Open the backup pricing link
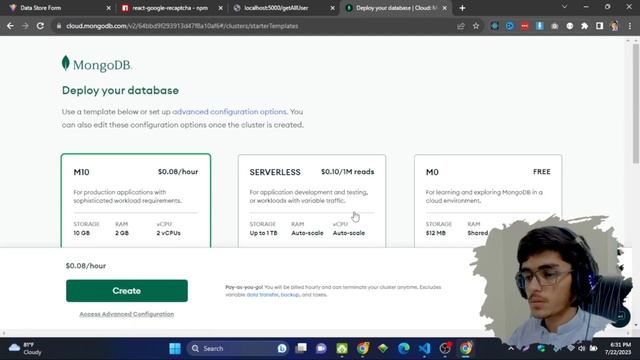 (x=290, y=295)
